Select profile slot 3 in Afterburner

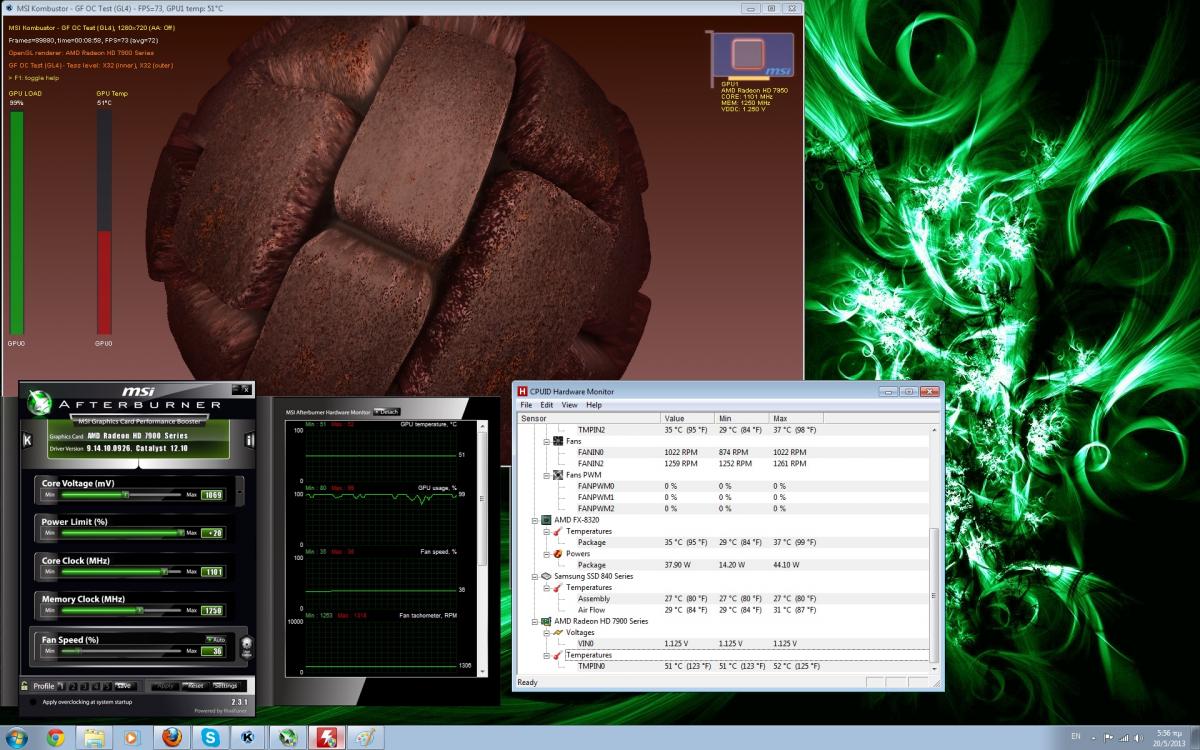(x=85, y=686)
